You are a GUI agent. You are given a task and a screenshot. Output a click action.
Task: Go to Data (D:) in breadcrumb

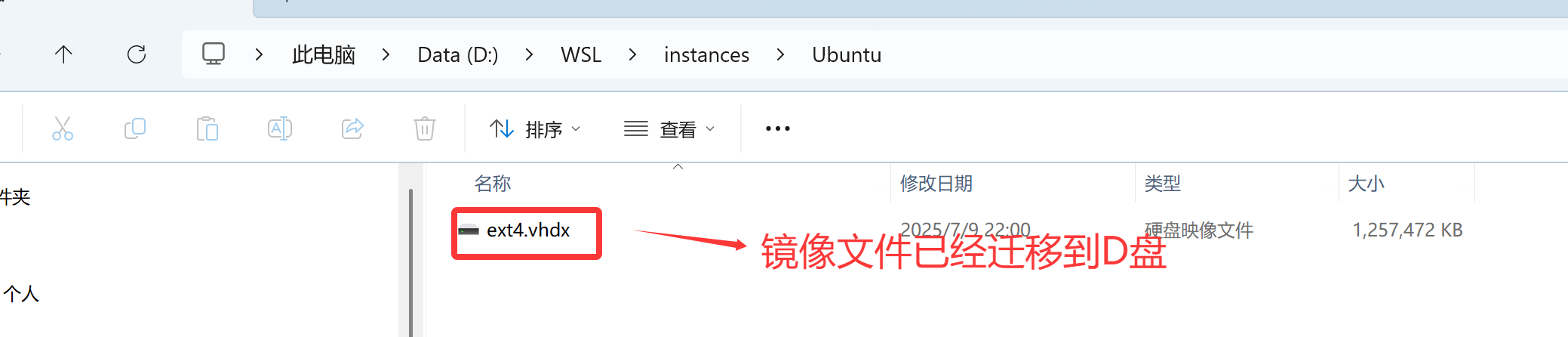coord(458,55)
